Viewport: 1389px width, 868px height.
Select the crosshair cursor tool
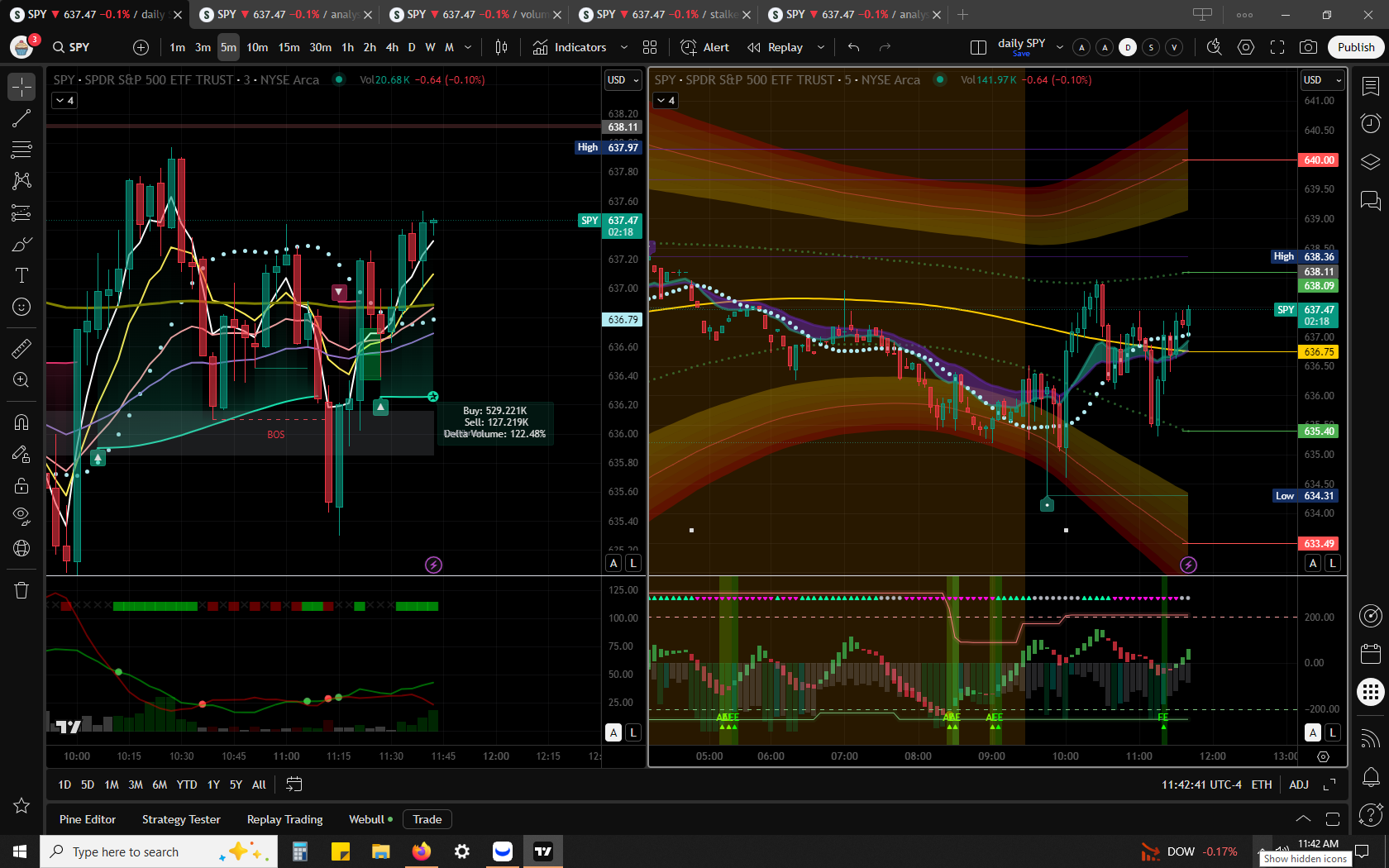point(21,86)
